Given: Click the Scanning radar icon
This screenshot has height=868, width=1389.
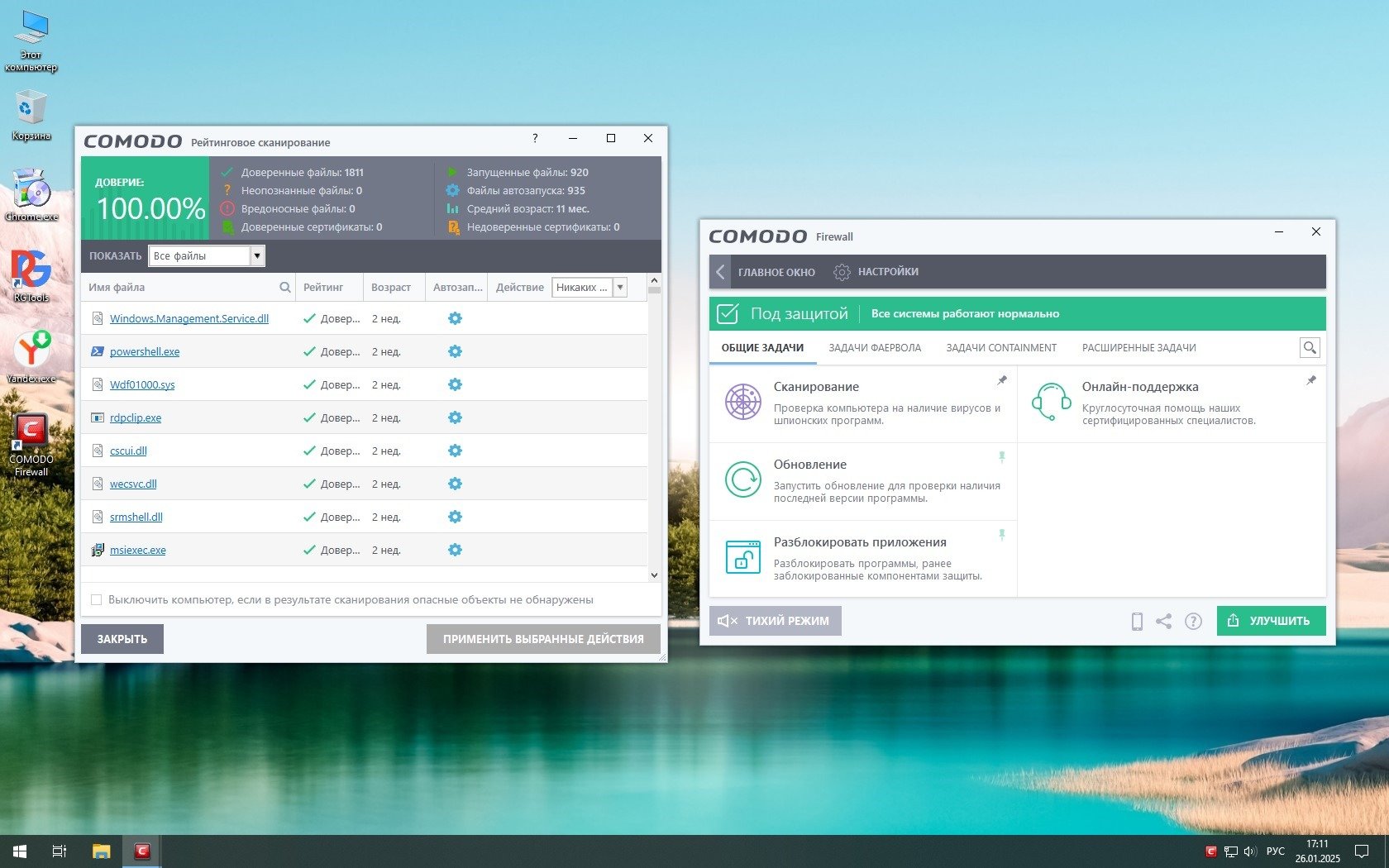Looking at the screenshot, I should 743,402.
